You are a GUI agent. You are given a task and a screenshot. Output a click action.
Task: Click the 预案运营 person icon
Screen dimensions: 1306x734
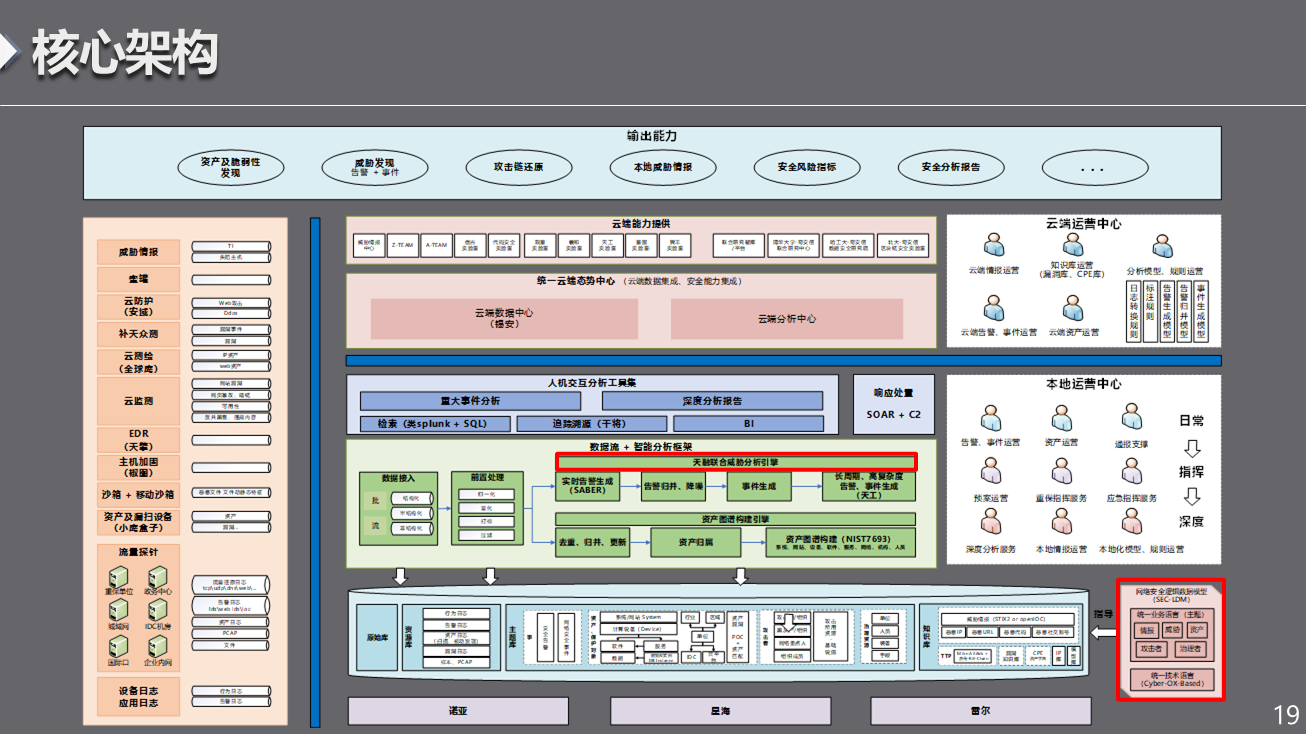[x=991, y=472]
